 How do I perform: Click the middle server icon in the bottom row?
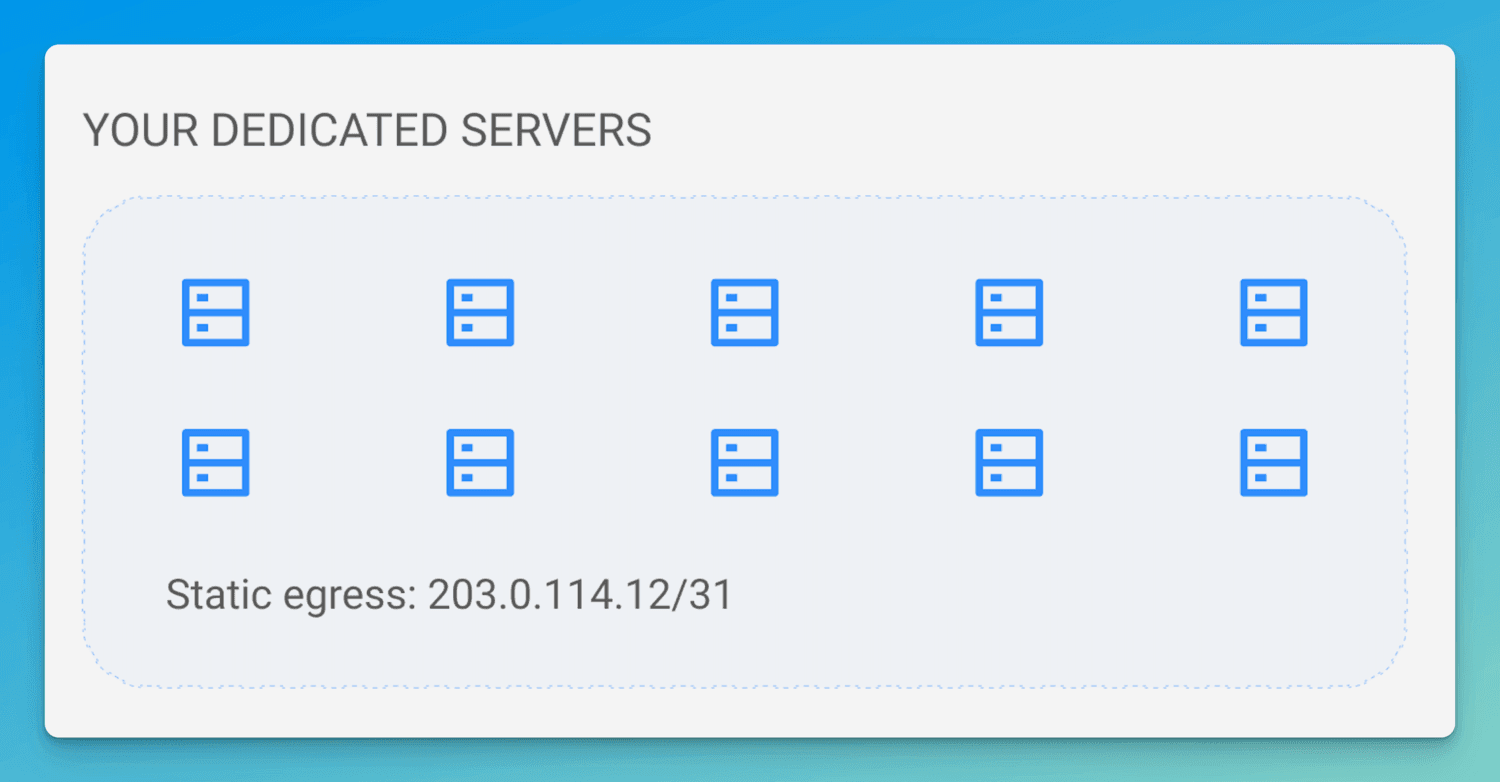point(744,462)
